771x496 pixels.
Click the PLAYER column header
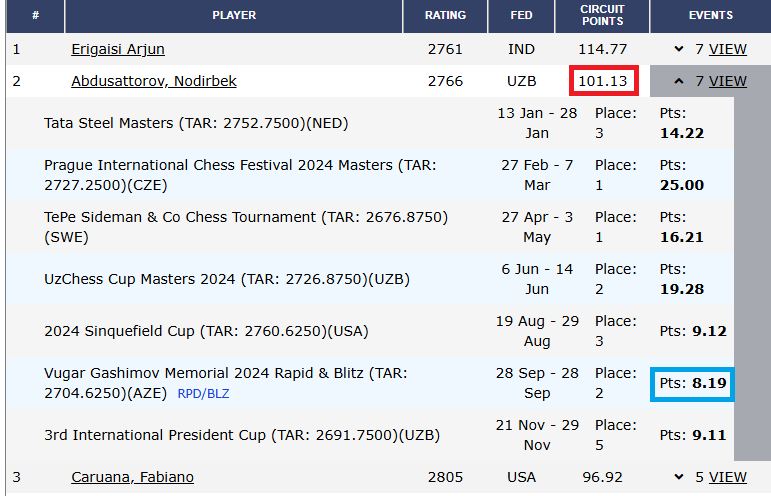click(x=234, y=16)
